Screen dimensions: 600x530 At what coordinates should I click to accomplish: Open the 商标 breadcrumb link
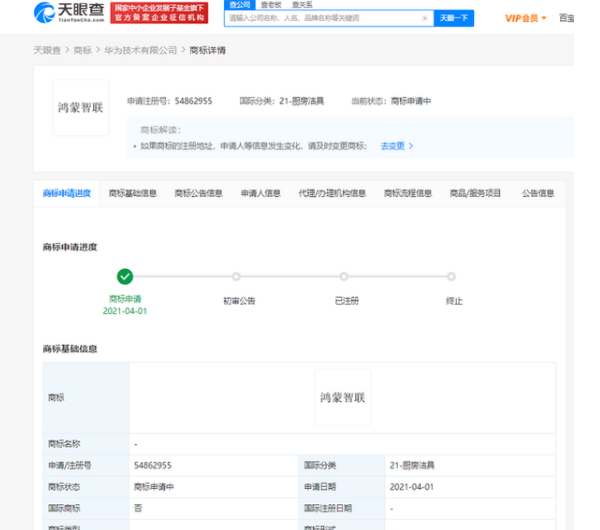coord(82,50)
